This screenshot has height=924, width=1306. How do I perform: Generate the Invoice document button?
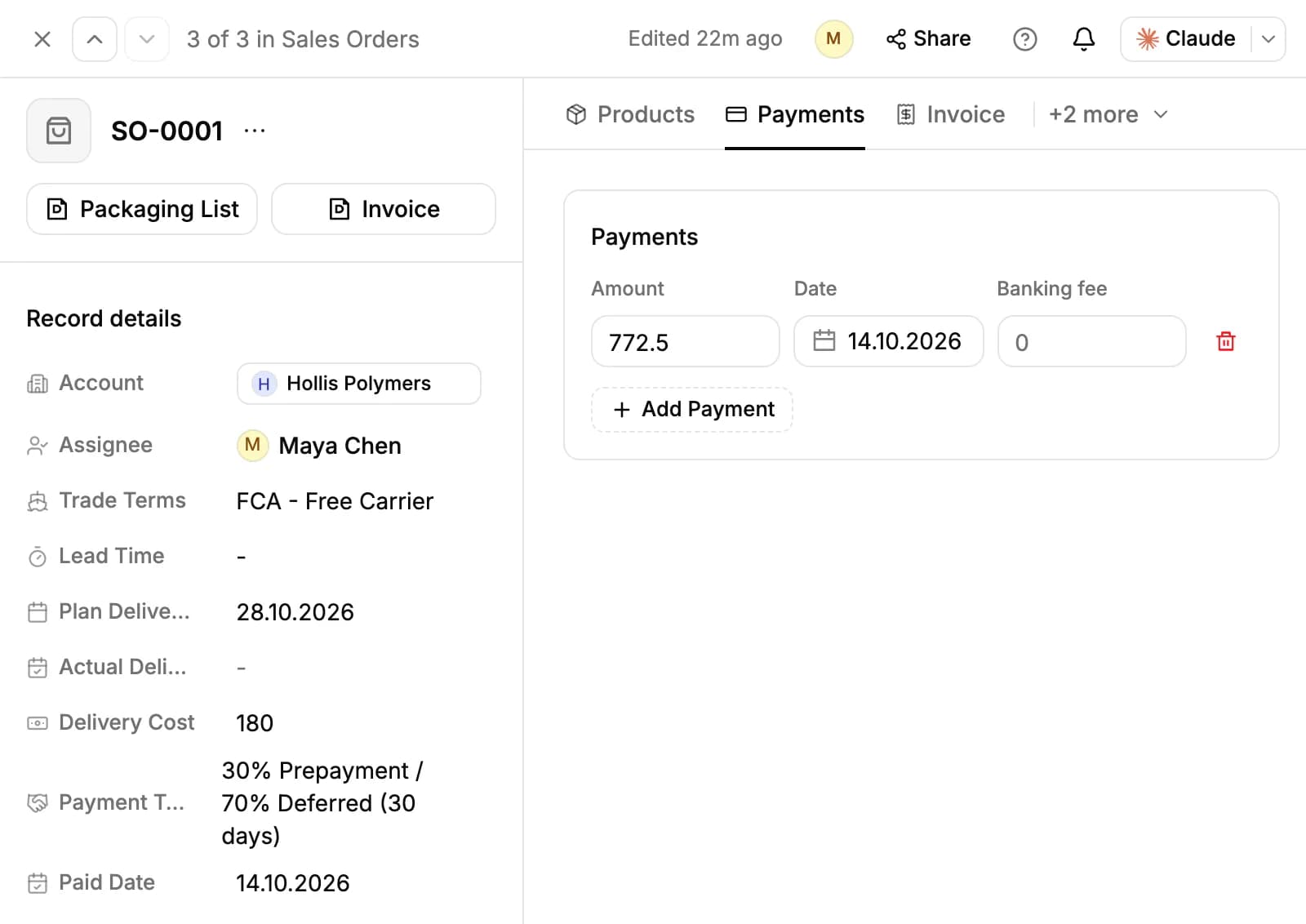[384, 209]
